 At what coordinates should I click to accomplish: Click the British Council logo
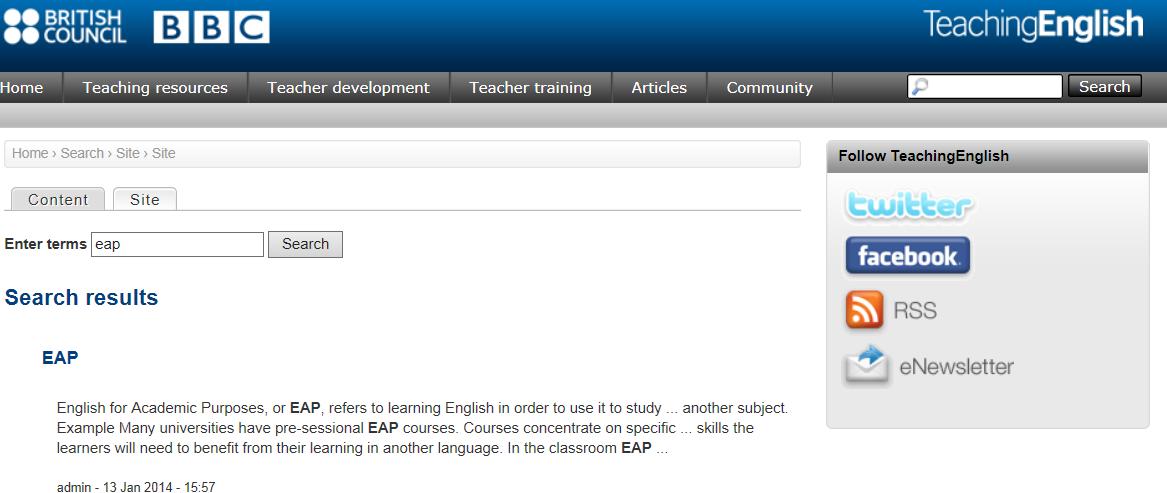[x=65, y=27]
